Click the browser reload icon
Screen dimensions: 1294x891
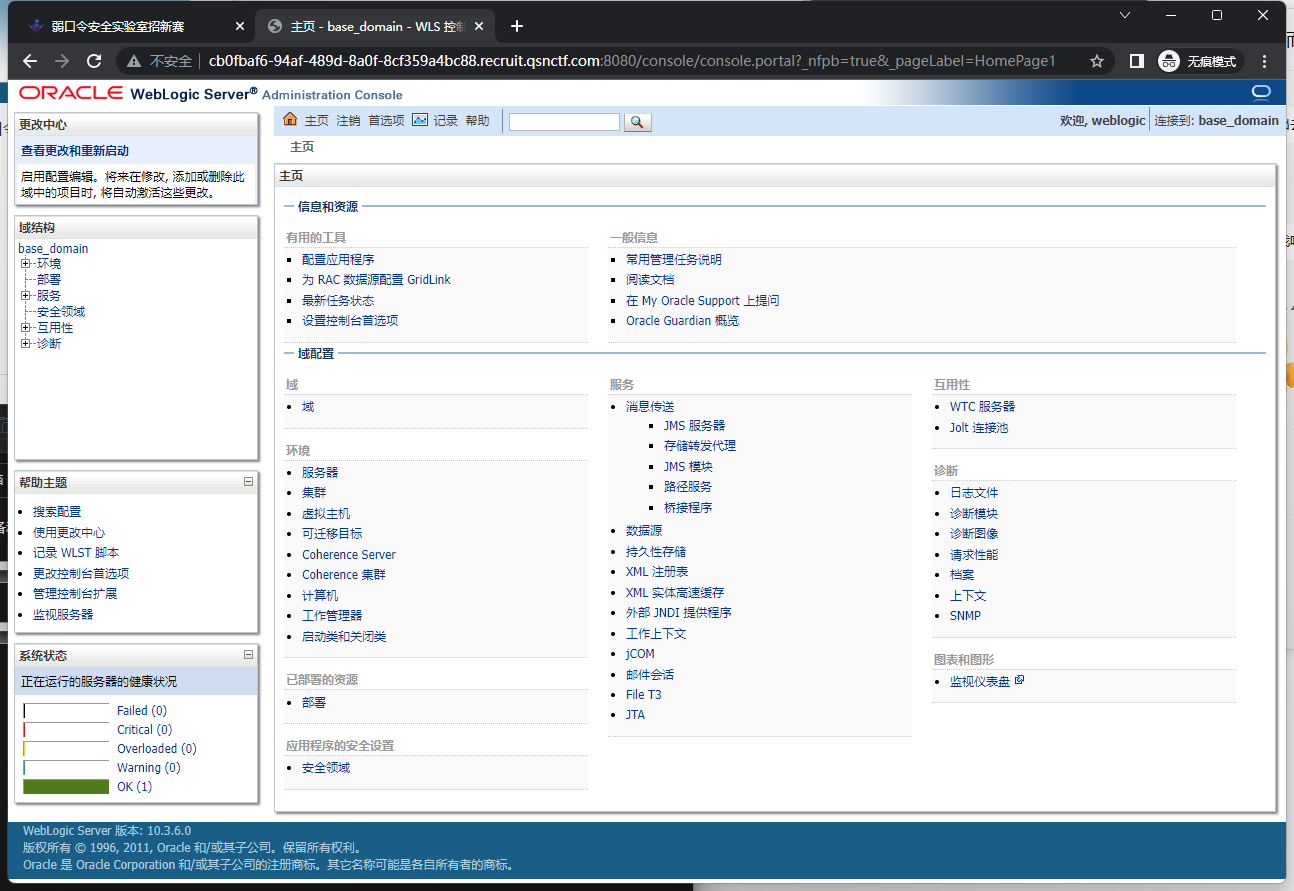[x=94, y=61]
